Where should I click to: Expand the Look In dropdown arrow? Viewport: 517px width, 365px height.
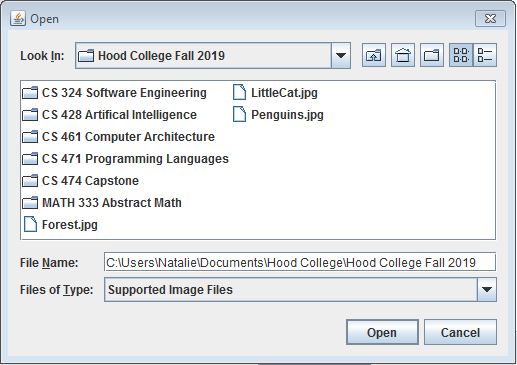341,55
